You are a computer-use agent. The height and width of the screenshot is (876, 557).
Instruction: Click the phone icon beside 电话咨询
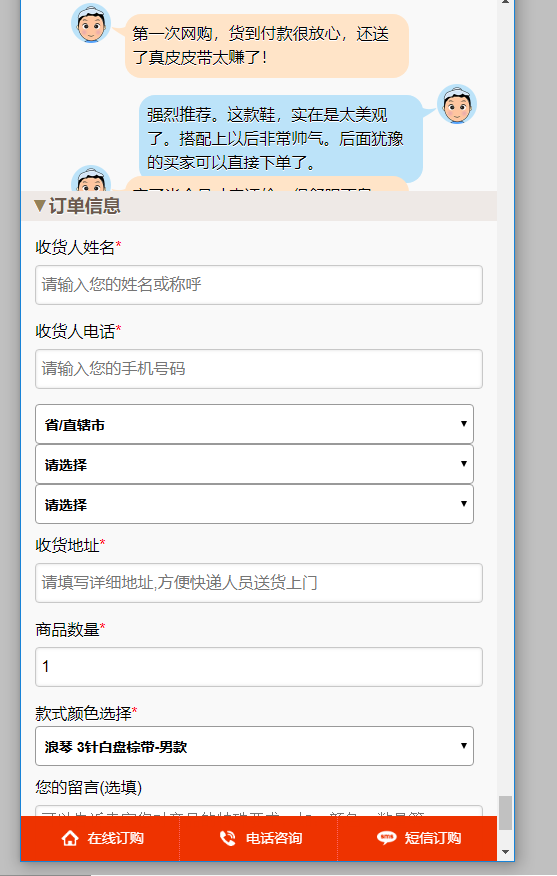pyautogui.click(x=227, y=838)
